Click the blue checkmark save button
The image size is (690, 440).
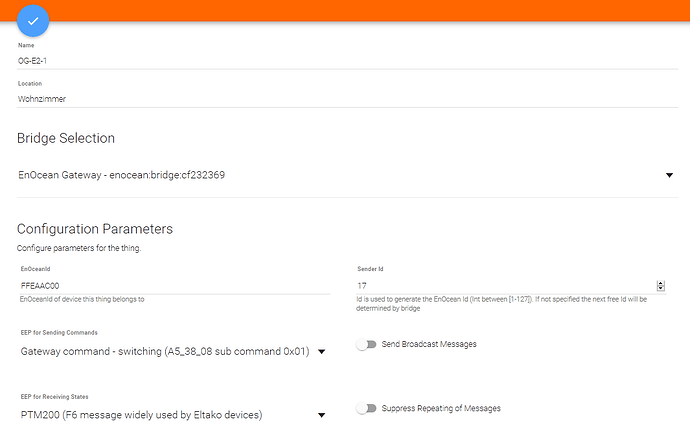[x=33, y=21]
